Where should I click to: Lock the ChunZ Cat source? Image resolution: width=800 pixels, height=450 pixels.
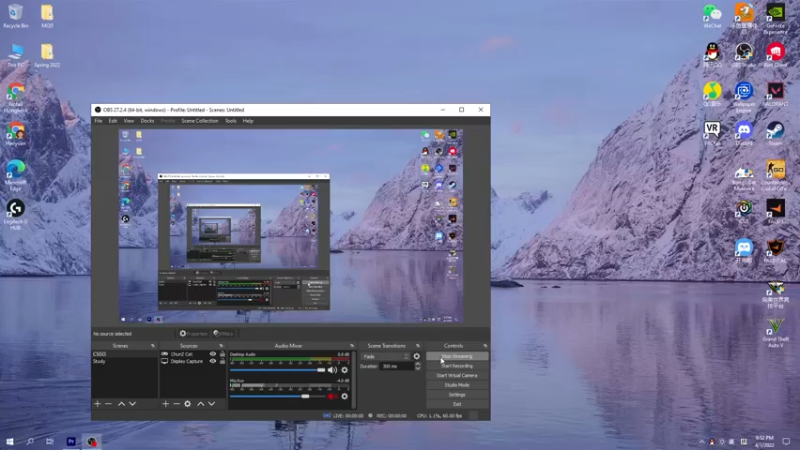(222, 354)
